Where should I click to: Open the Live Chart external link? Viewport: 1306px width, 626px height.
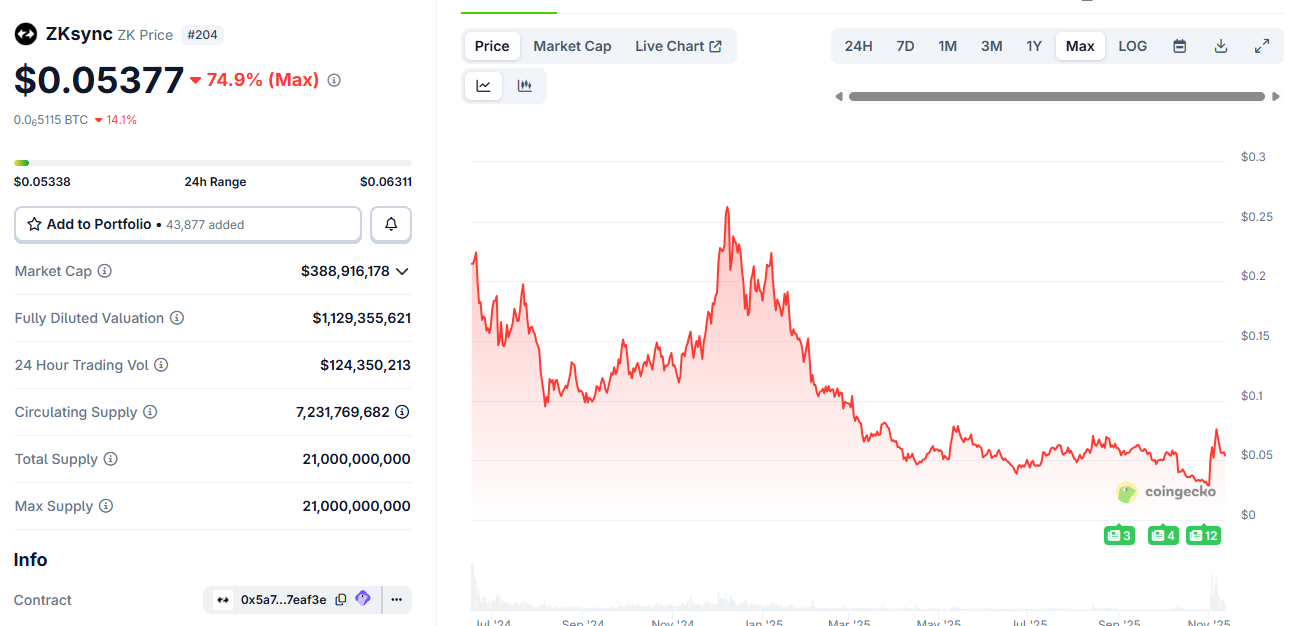[678, 46]
